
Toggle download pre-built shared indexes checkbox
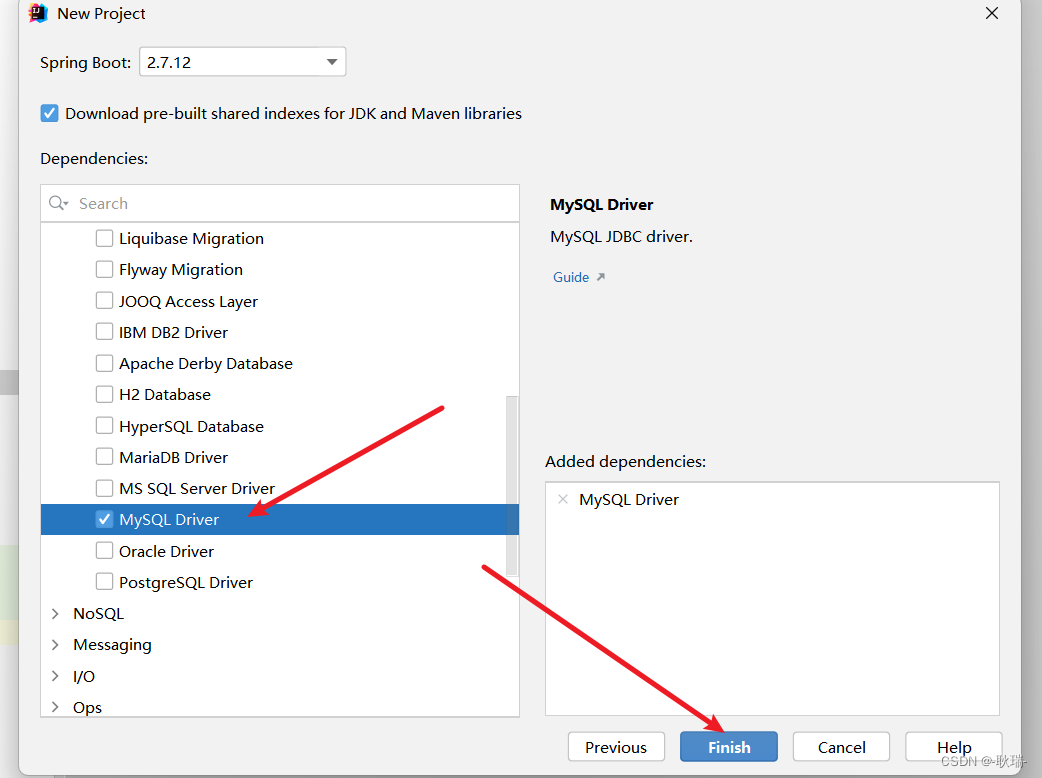click(49, 113)
